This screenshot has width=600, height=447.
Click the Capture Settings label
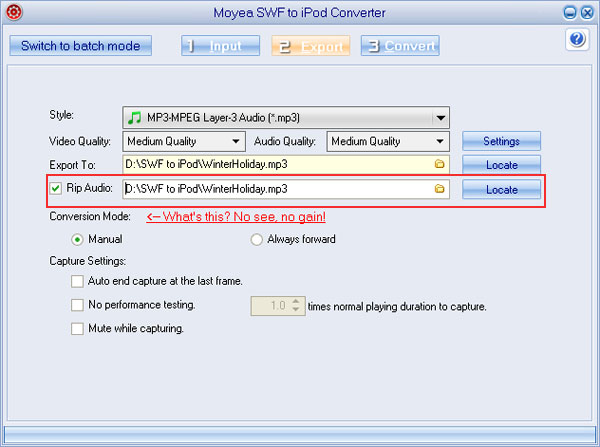click(88, 261)
